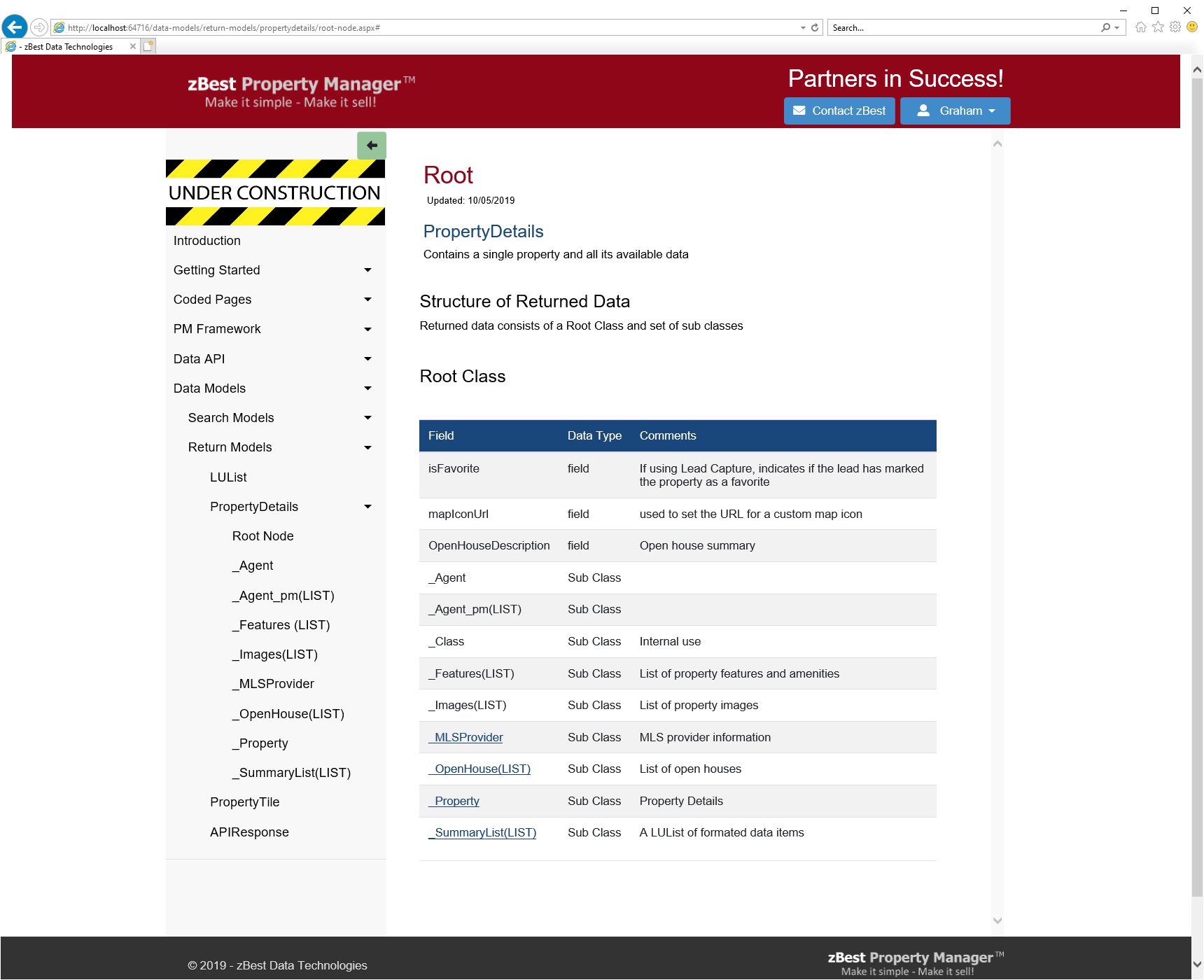Select the zBest Data Technologies tab
Viewport: 1204px width, 980px height.
(x=68, y=47)
